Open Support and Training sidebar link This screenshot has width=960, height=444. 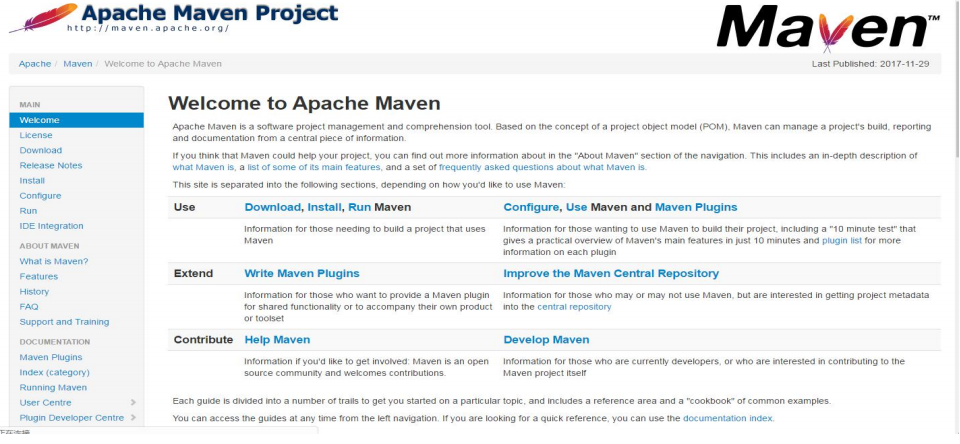pyautogui.click(x=64, y=322)
